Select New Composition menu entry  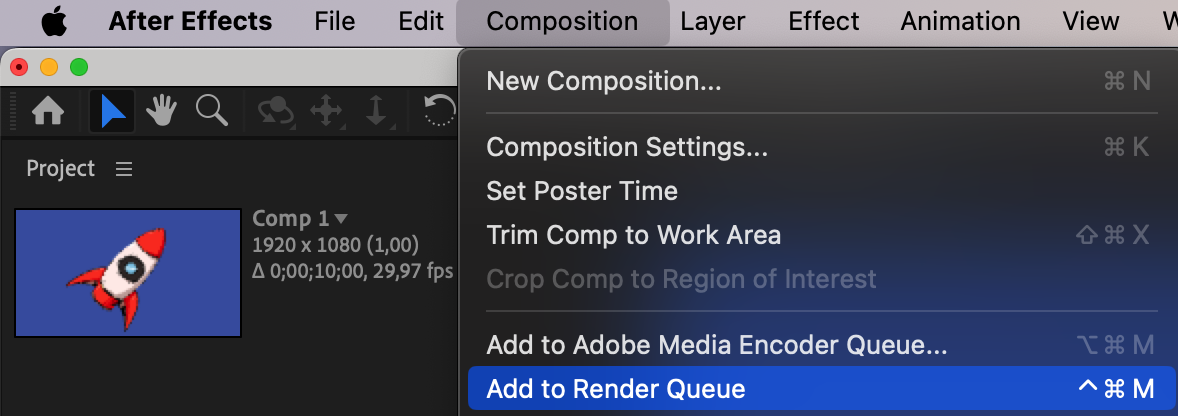pyautogui.click(x=603, y=81)
